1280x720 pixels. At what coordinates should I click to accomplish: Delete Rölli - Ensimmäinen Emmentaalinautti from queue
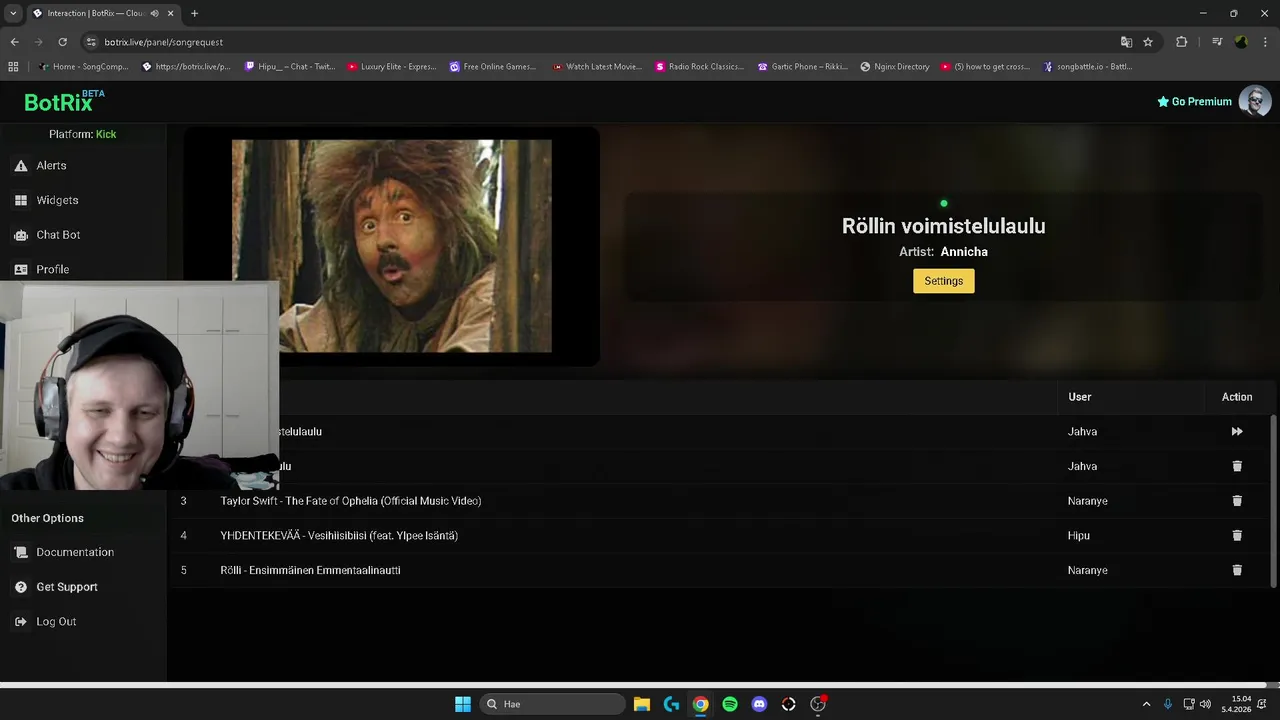pos(1237,570)
